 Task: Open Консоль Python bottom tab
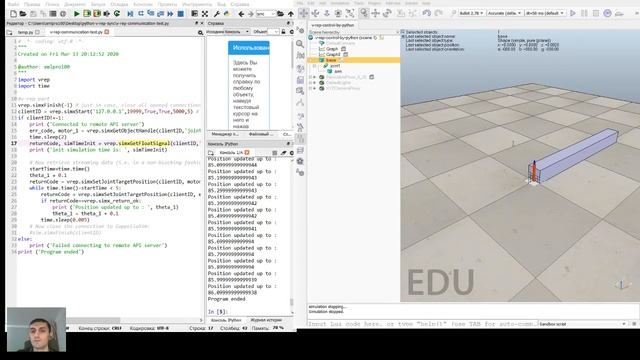point(226,320)
